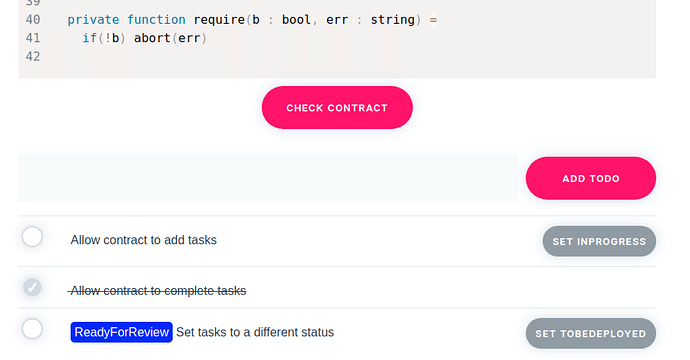Click the ADD TODO button
Screen dimensions: 690x360
coord(591,178)
